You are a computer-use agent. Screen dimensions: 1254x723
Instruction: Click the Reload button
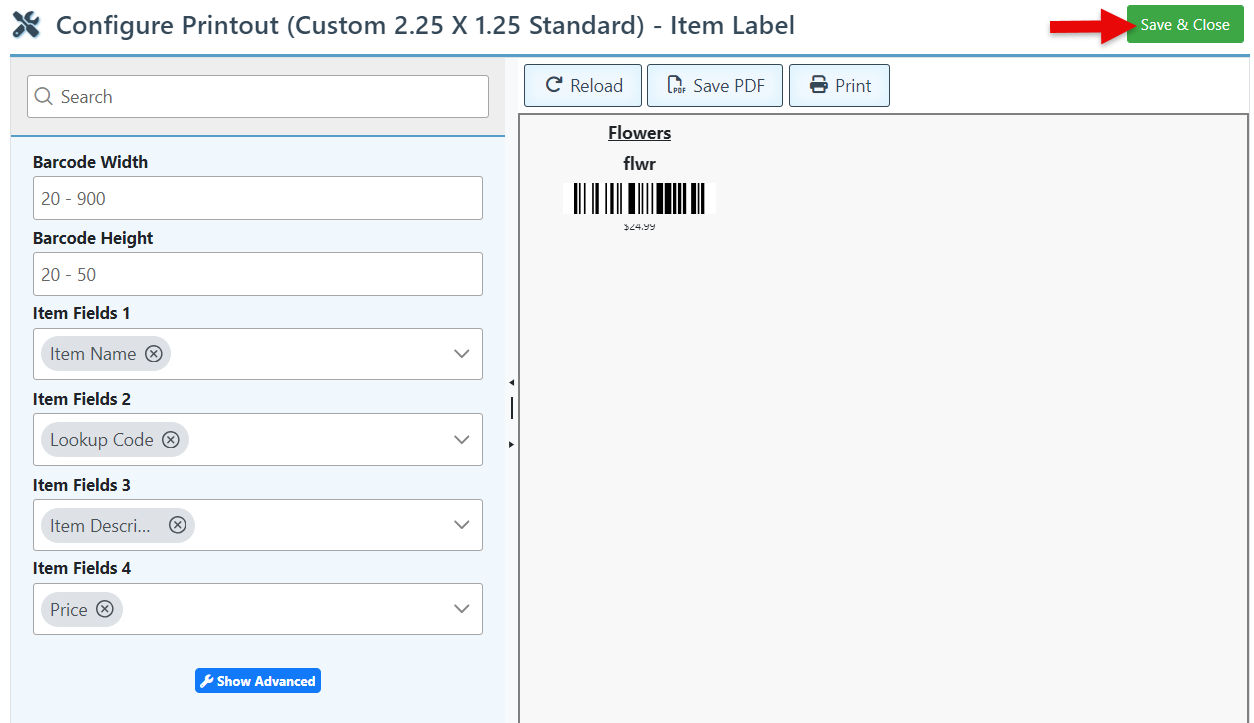pos(584,86)
